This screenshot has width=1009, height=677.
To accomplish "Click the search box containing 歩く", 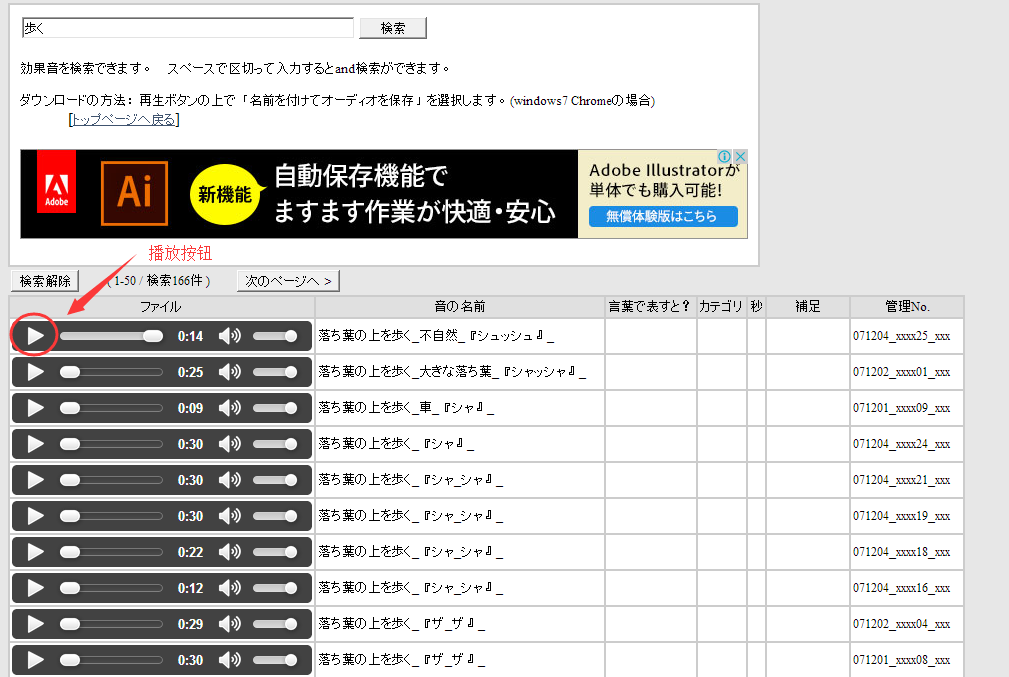I will pyautogui.click(x=188, y=28).
